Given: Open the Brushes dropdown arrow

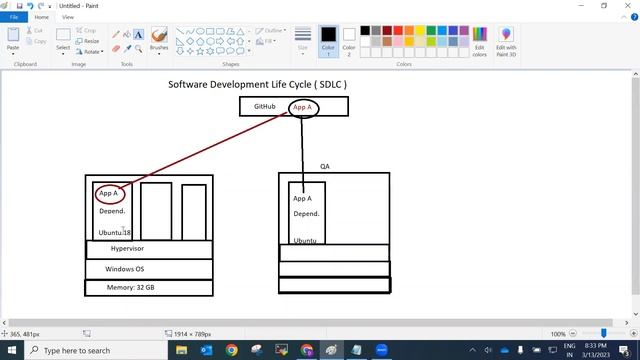Looking at the screenshot, I should [159, 54].
